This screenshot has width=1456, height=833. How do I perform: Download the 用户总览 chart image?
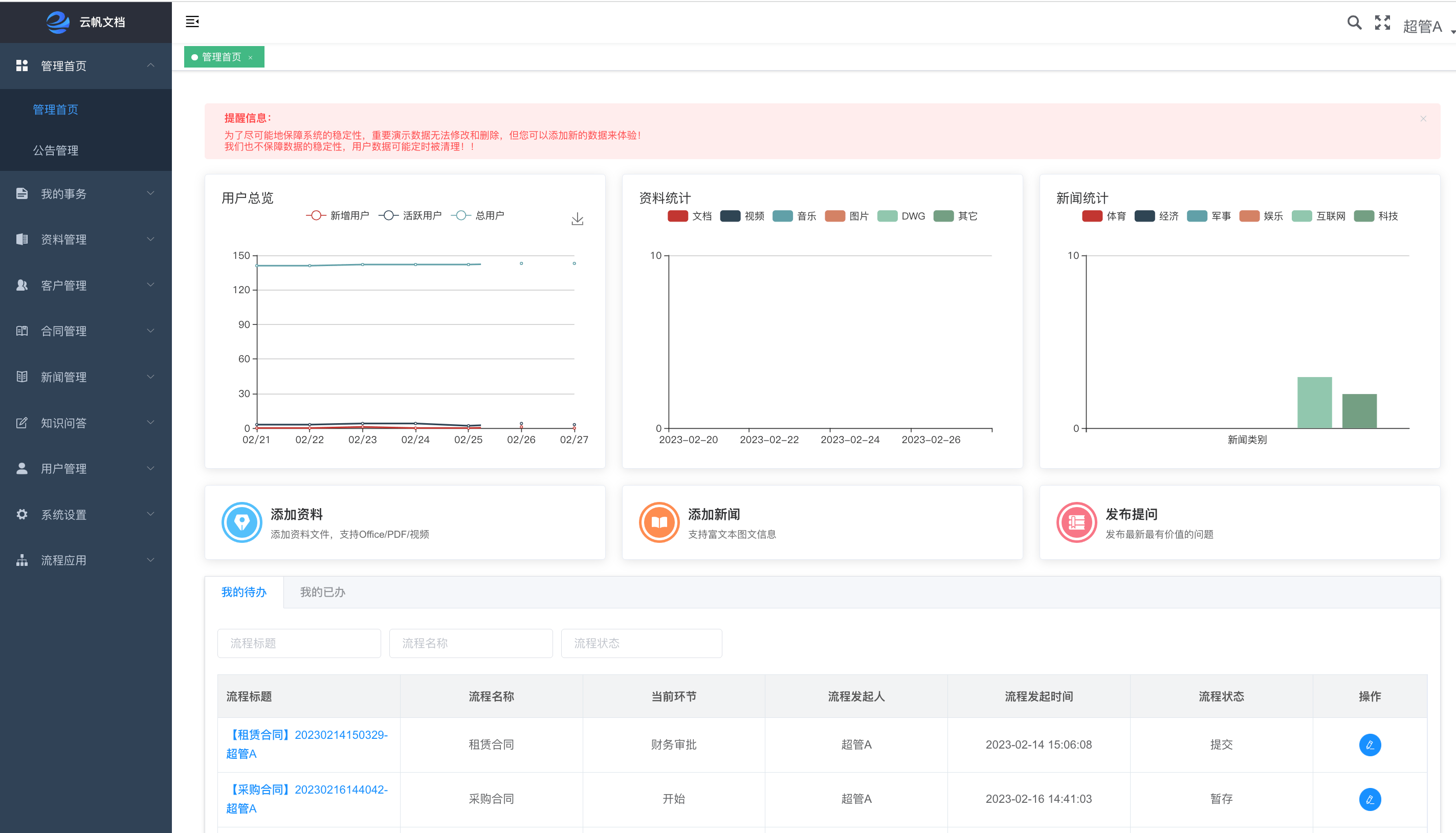(x=577, y=219)
